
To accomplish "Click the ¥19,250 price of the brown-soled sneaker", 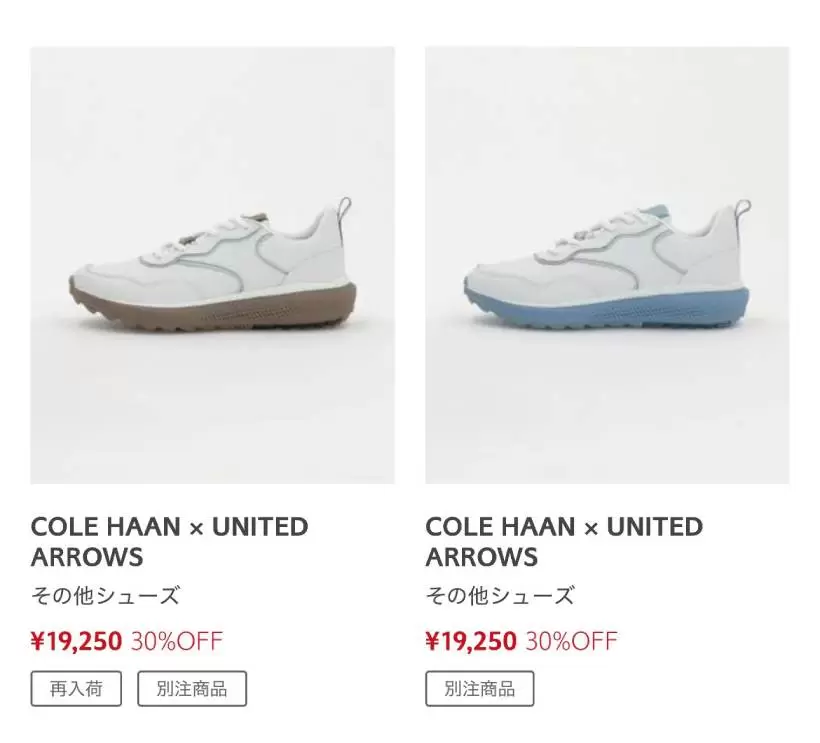I will [x=76, y=640].
